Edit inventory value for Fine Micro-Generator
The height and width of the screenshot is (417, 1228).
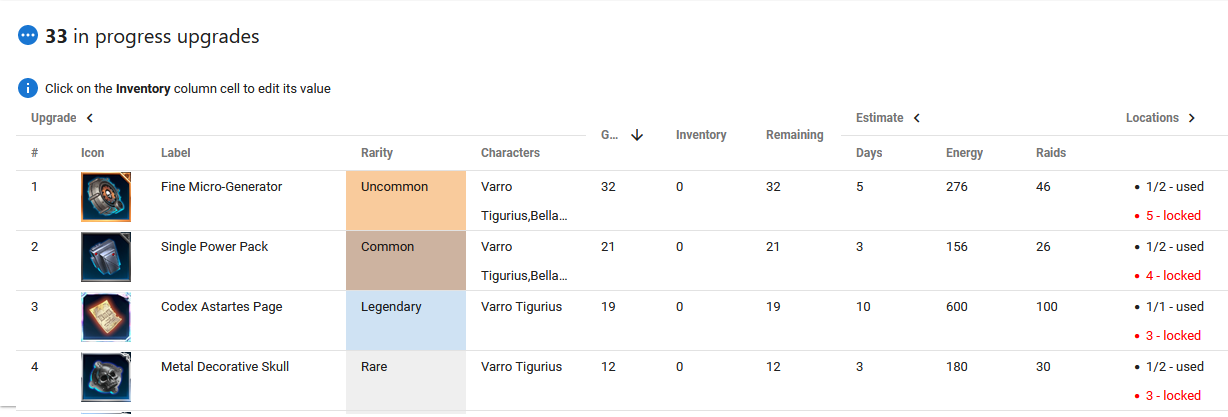coord(680,187)
